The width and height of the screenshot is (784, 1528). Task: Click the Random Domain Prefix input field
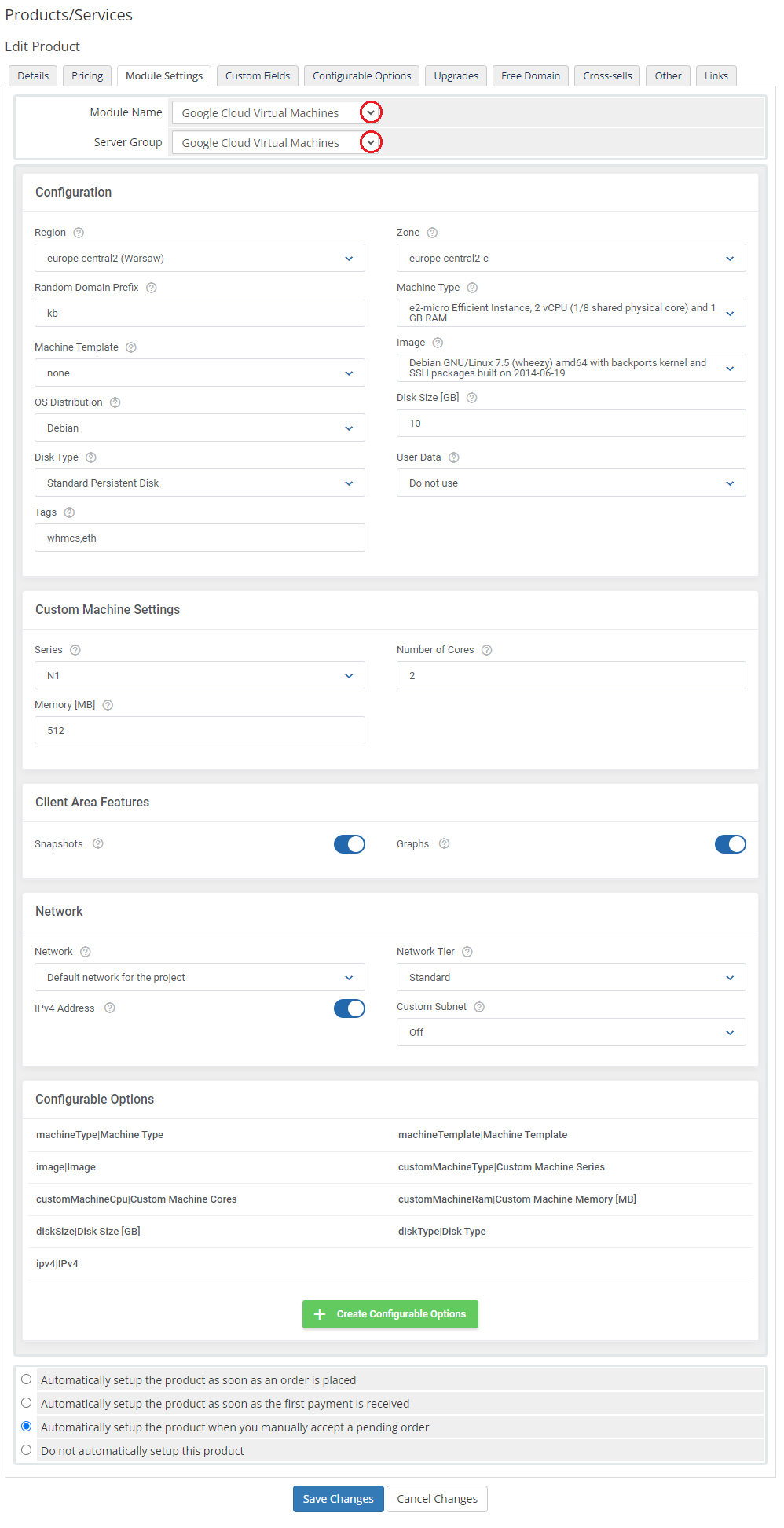(200, 313)
